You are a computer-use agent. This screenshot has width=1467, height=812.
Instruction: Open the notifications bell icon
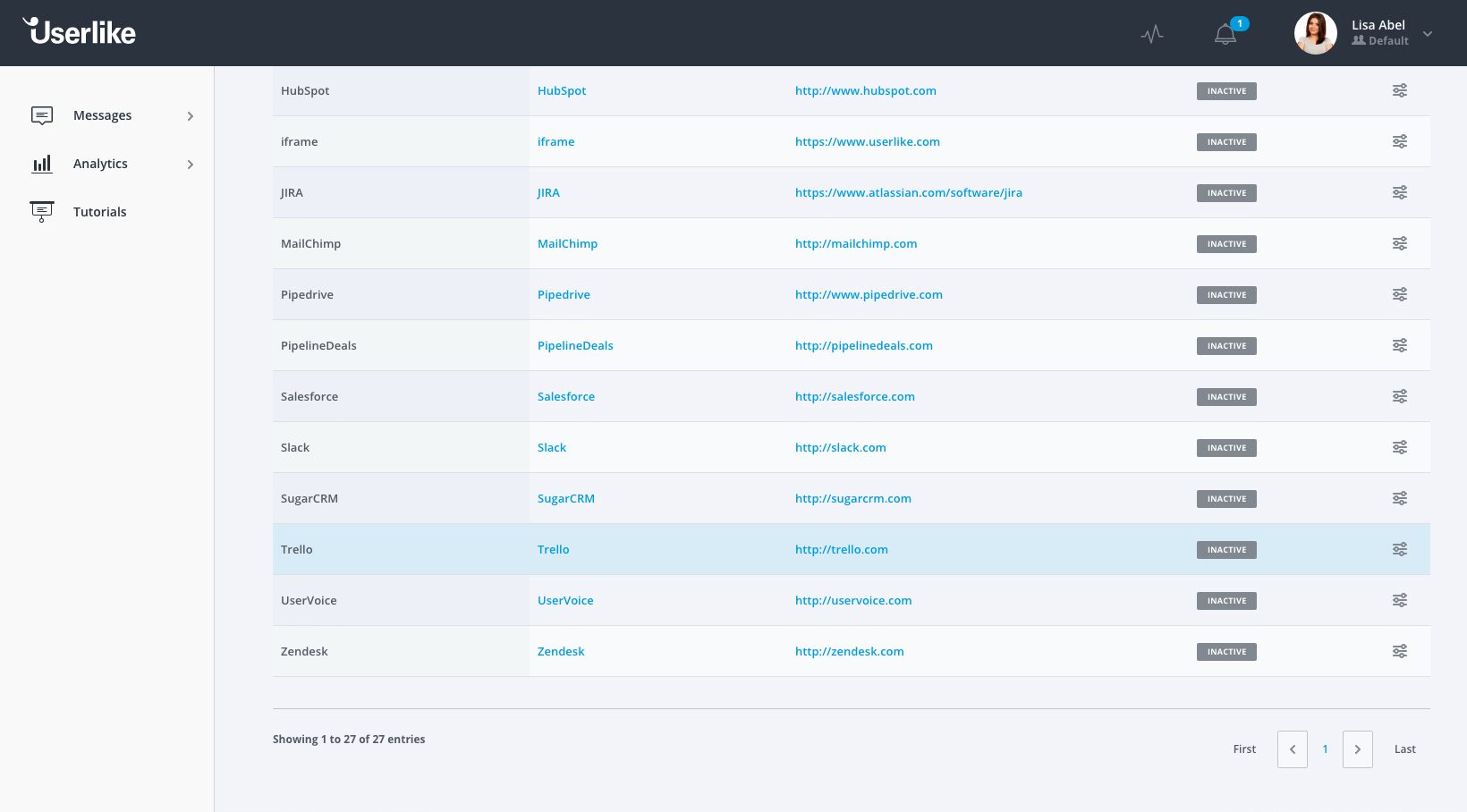coord(1225,34)
